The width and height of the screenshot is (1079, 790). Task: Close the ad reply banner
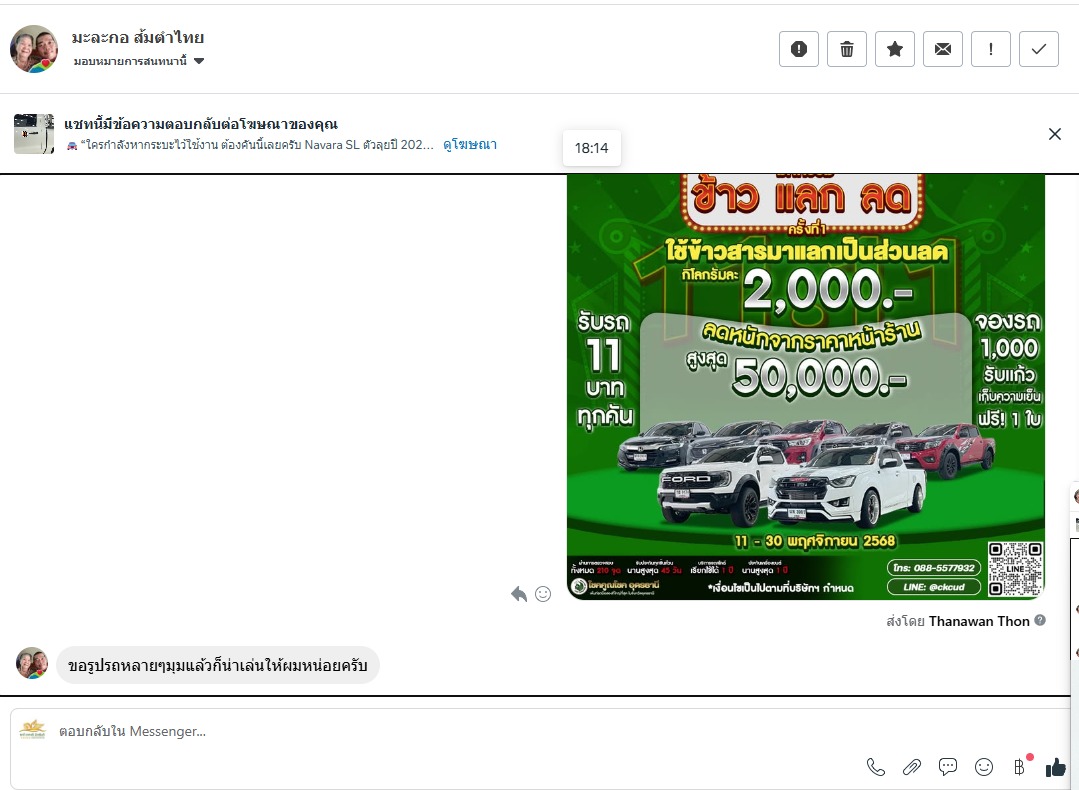click(x=1054, y=134)
